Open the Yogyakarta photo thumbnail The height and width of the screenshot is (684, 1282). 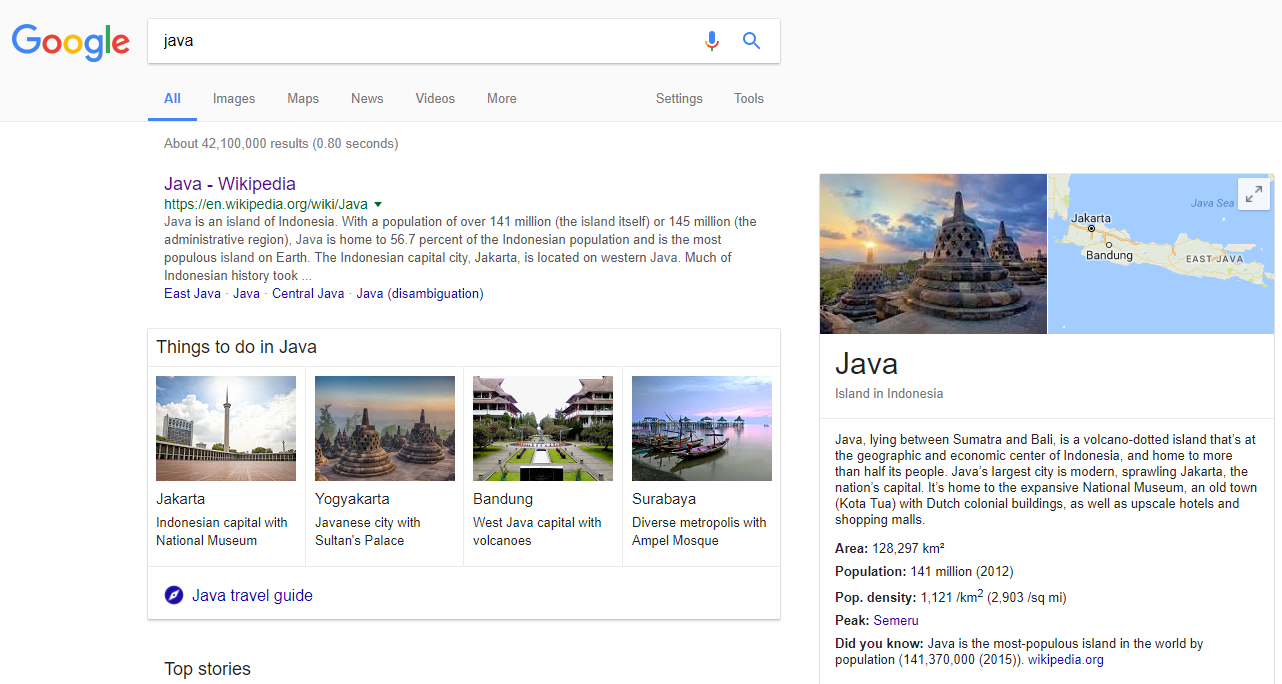385,428
